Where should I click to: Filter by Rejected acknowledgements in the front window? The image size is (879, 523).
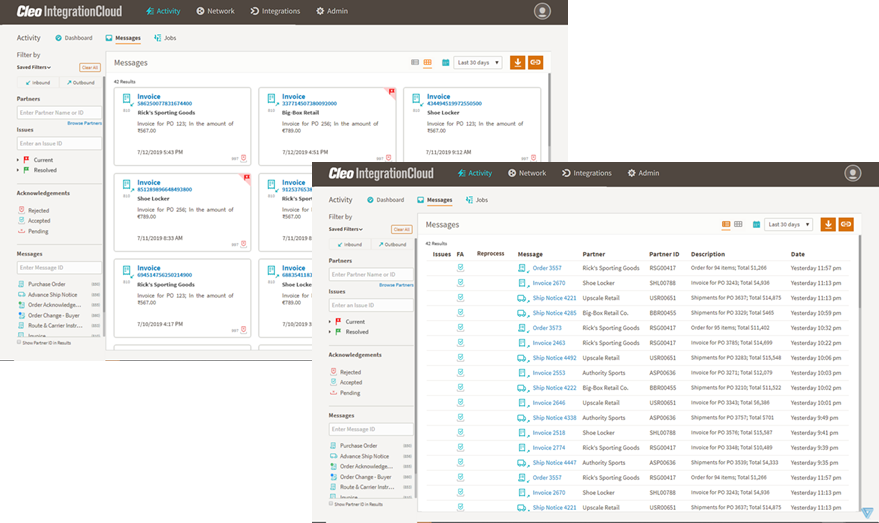point(345,372)
